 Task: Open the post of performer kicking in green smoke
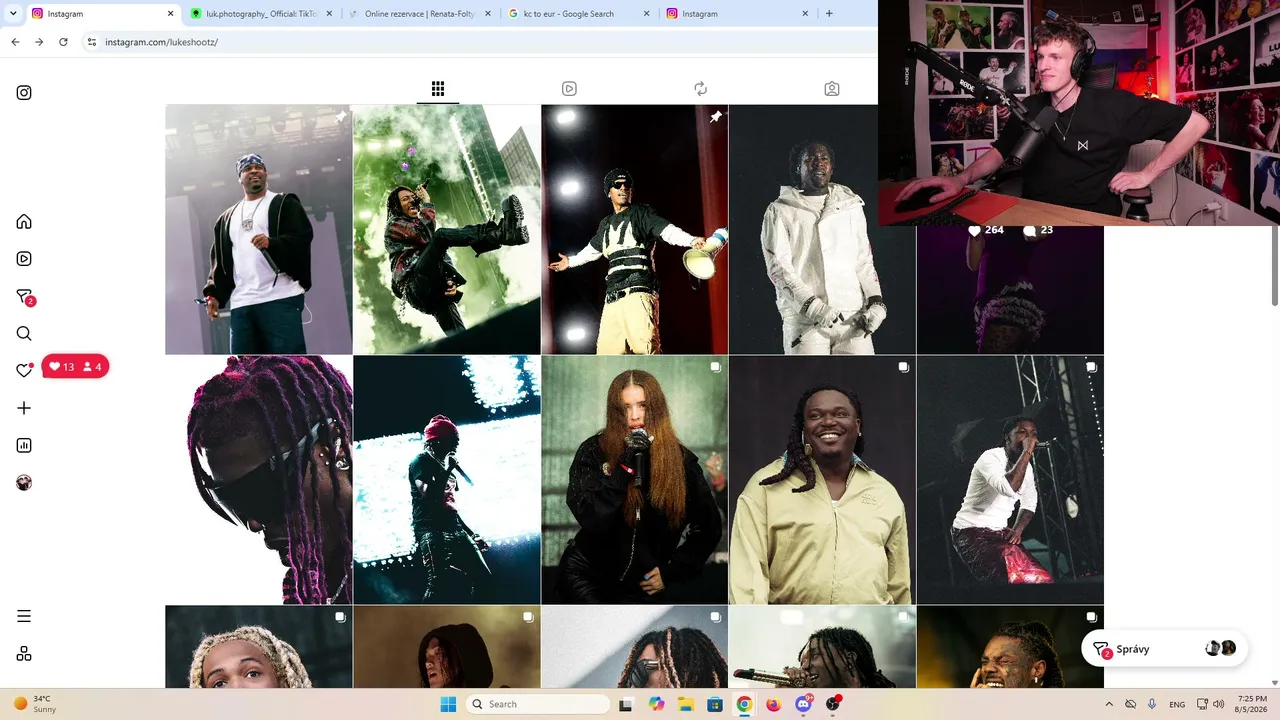447,229
